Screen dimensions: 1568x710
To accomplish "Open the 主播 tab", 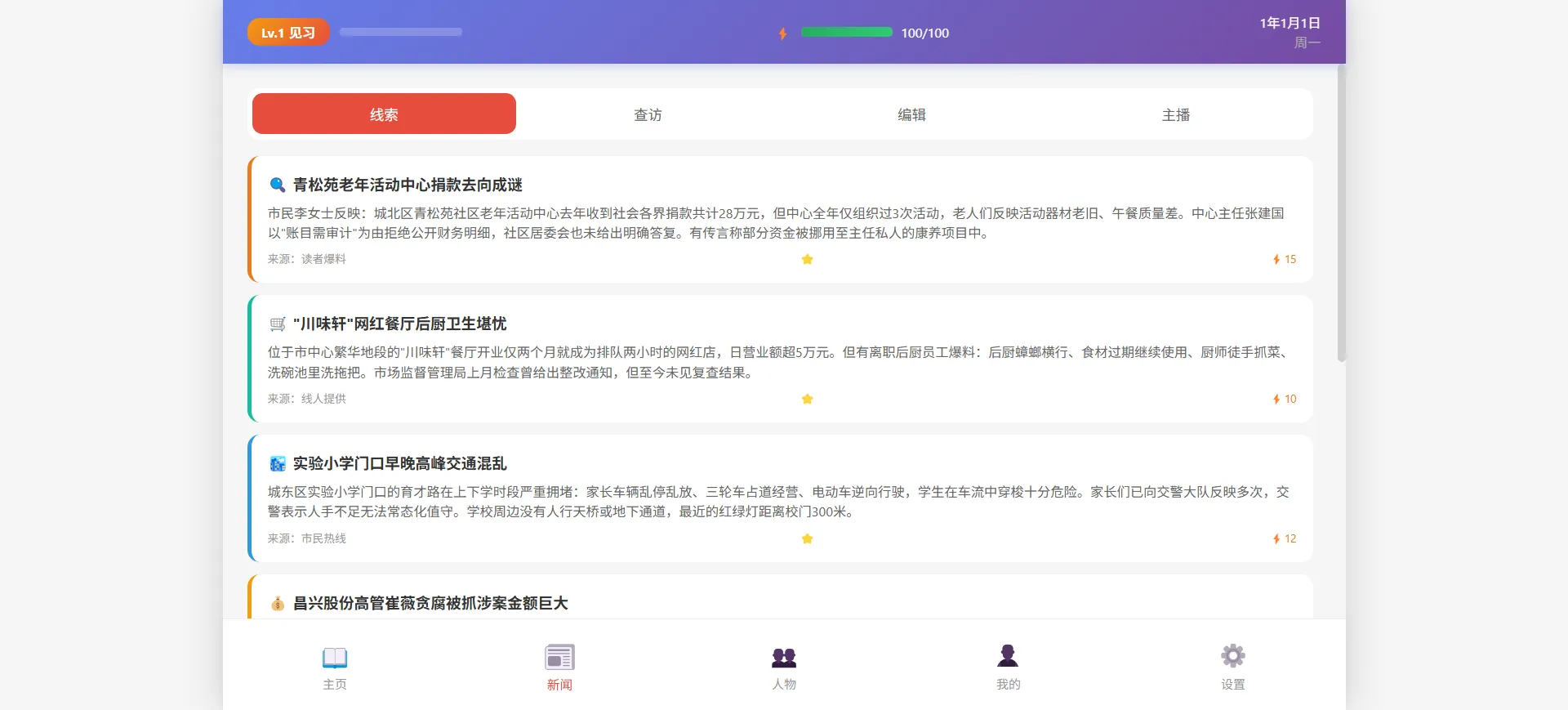I will click(1176, 114).
